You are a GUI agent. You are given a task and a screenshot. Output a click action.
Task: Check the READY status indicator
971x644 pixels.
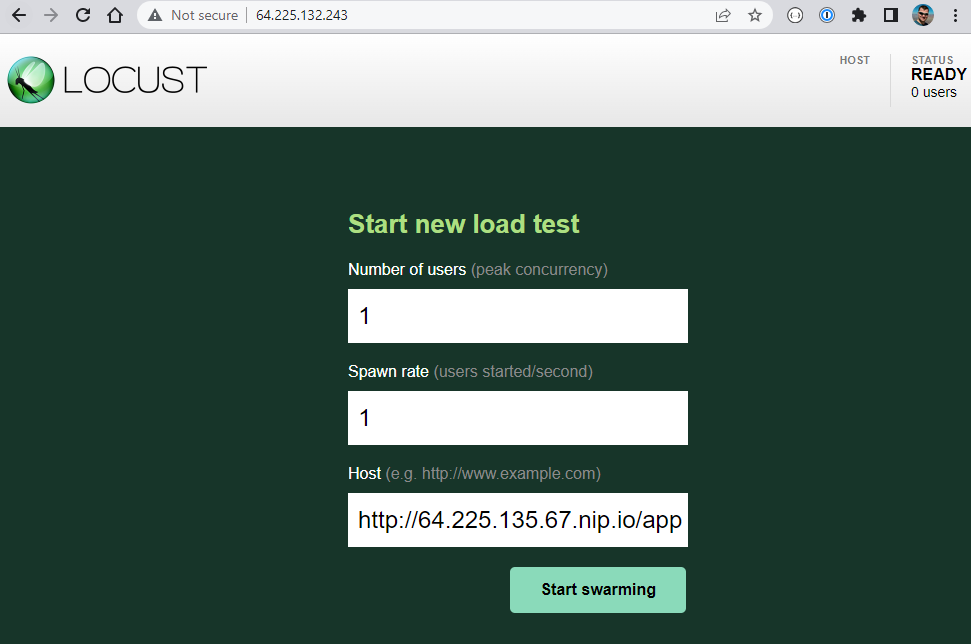click(938, 74)
